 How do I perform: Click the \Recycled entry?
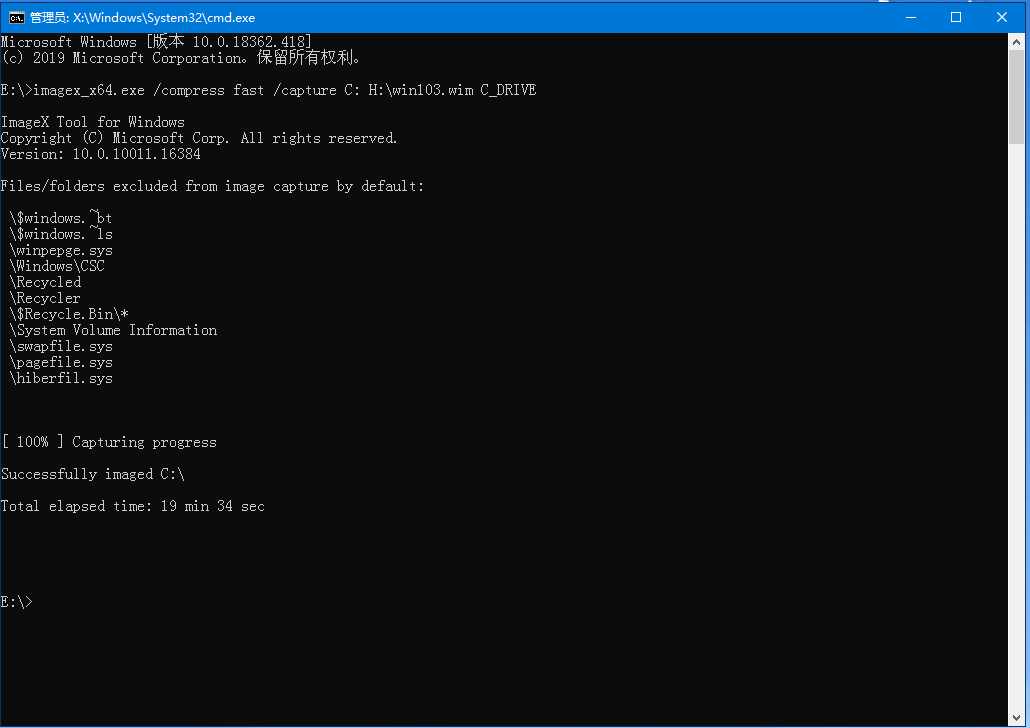click(x=45, y=283)
